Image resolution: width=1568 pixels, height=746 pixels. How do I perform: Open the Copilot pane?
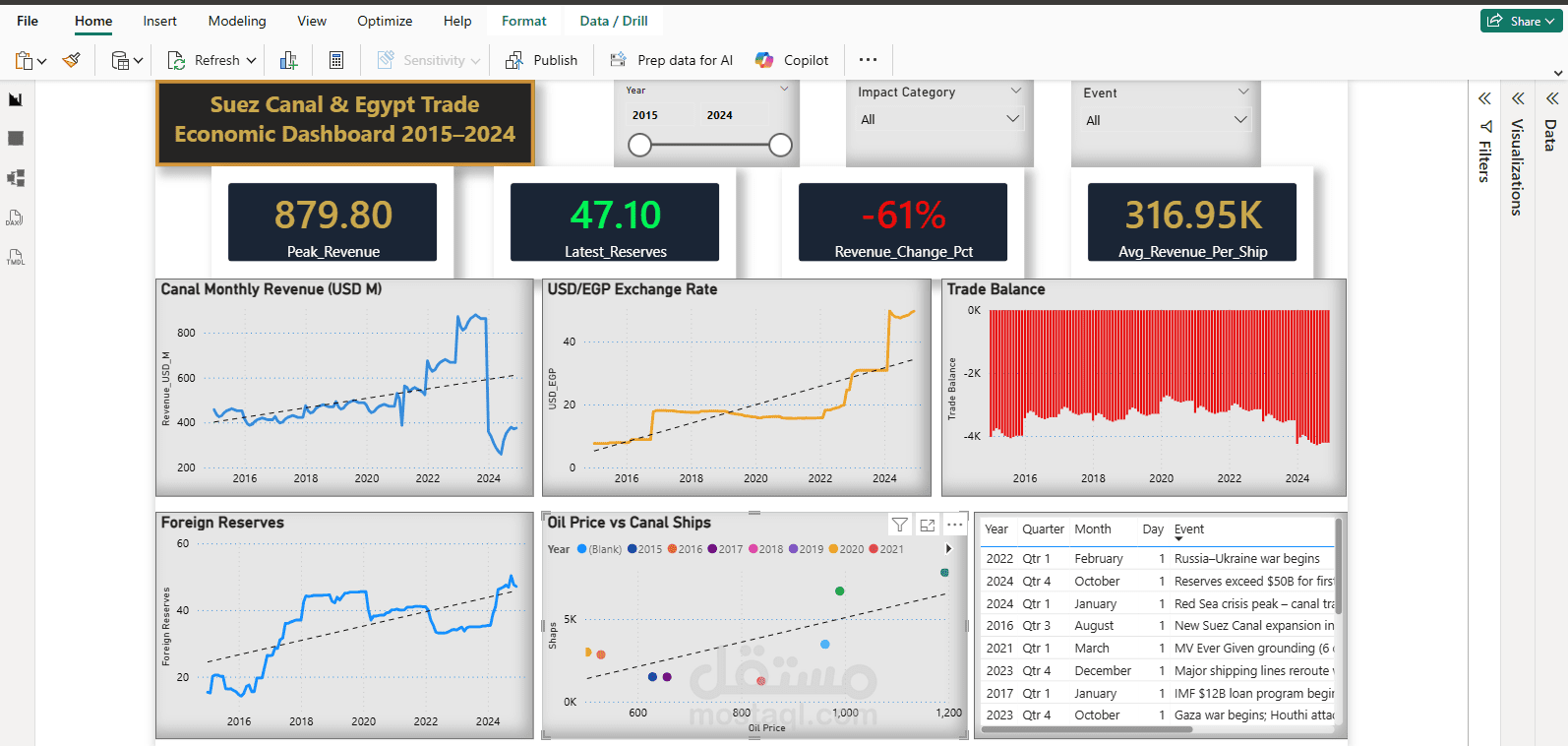pos(792,60)
